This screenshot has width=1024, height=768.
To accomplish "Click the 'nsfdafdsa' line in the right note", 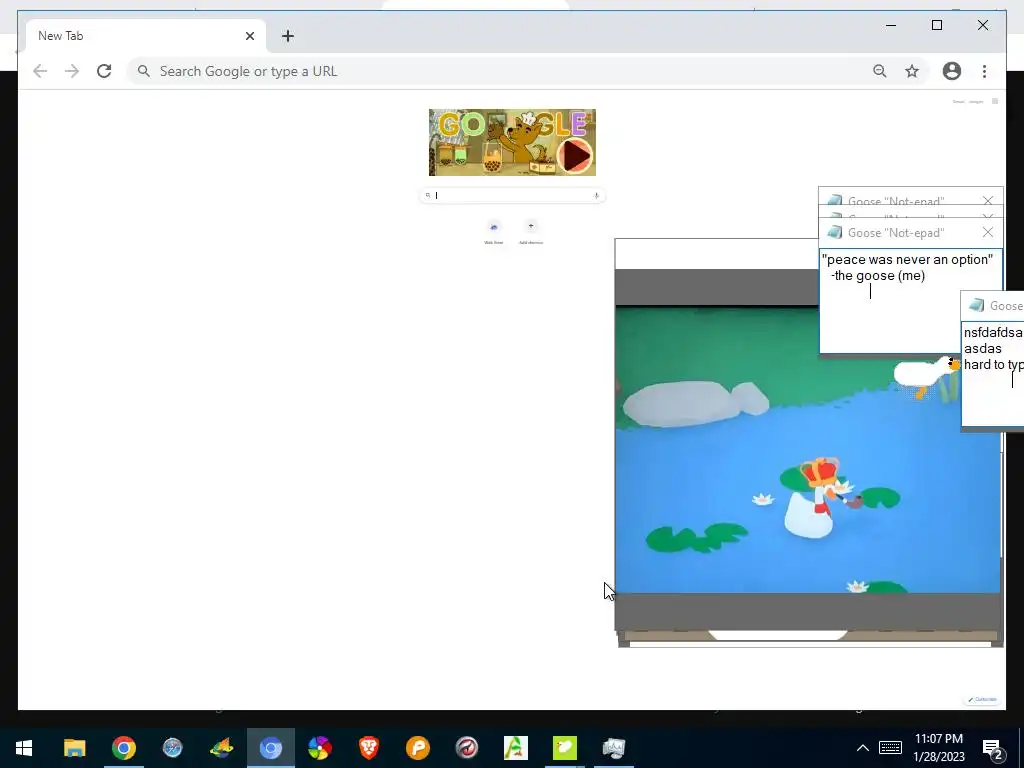I will pos(993,332).
